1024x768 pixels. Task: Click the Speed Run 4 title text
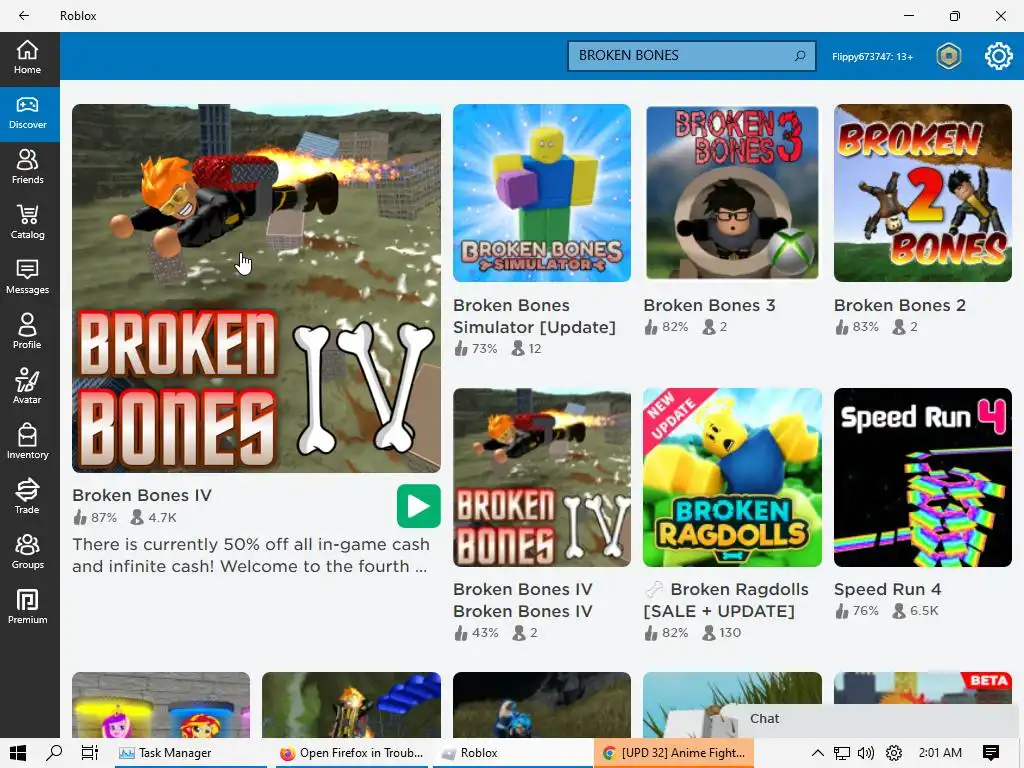(888, 590)
